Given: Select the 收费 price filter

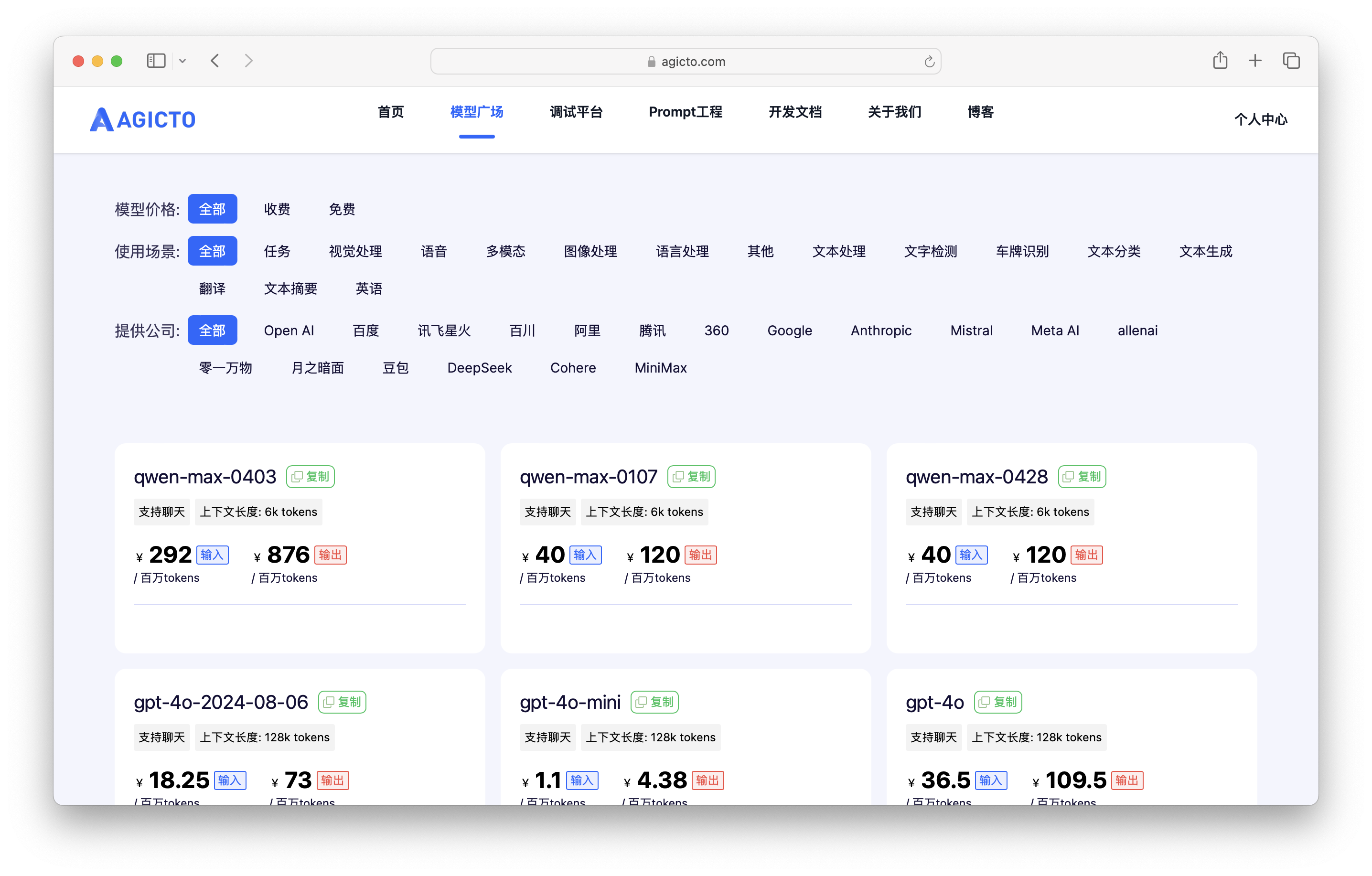Looking at the screenshot, I should click(278, 209).
